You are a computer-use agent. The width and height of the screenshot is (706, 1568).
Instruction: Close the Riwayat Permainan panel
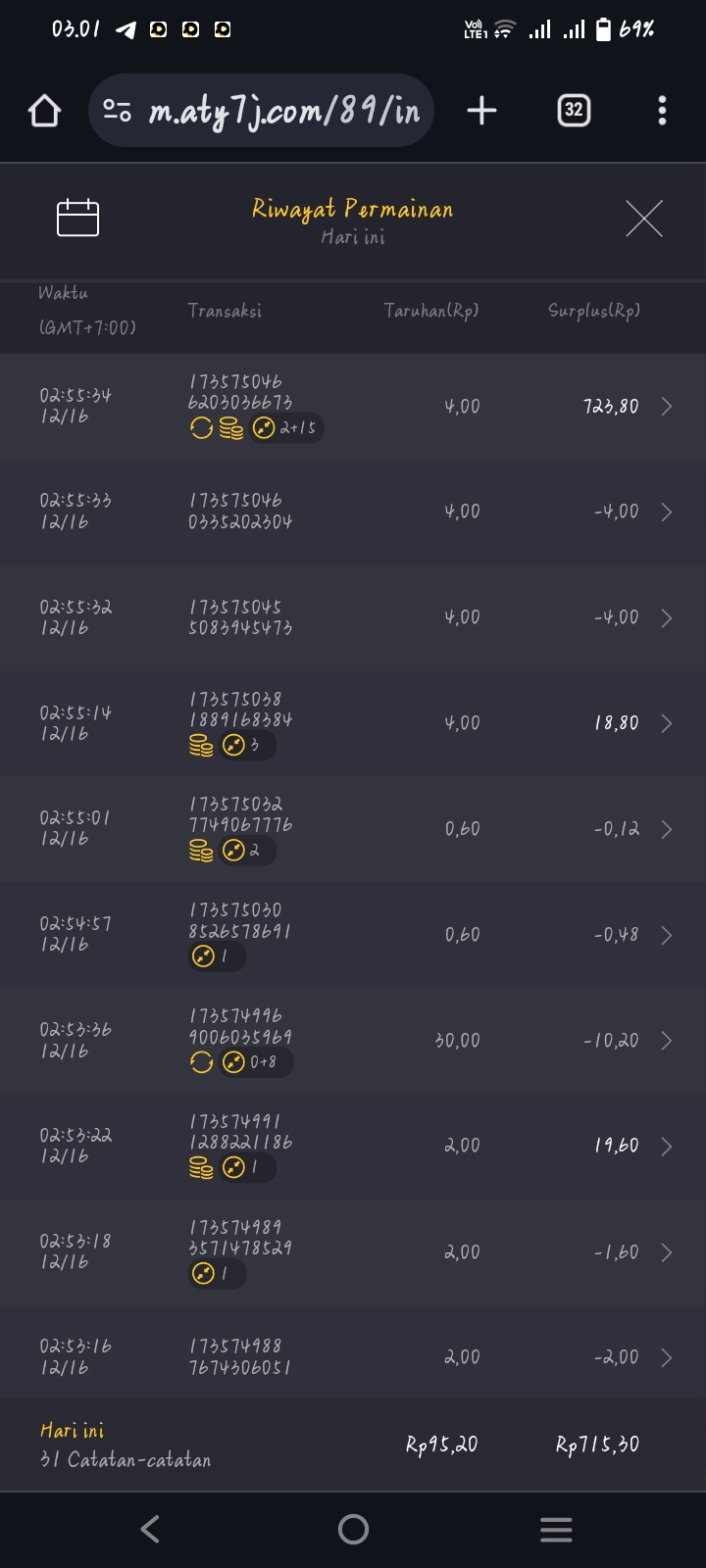pos(644,218)
